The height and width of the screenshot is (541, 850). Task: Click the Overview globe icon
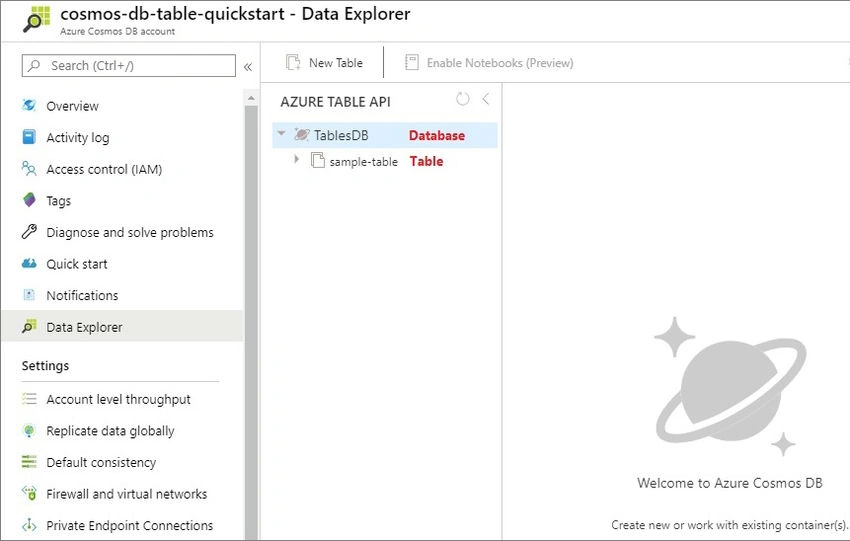tap(29, 105)
